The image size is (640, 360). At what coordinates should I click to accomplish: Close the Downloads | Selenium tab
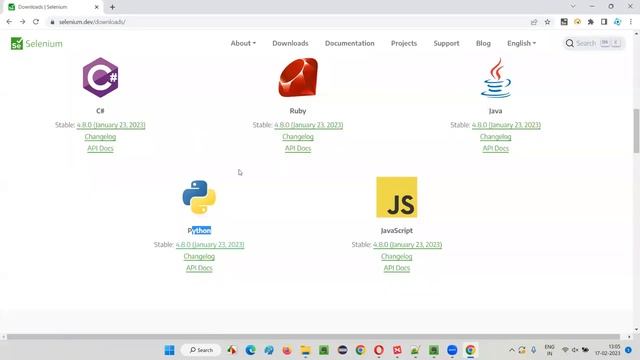tap(97, 7)
